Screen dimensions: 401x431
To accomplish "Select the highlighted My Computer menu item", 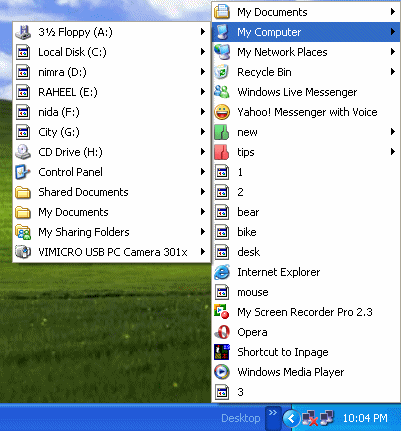I will (x=306, y=32).
